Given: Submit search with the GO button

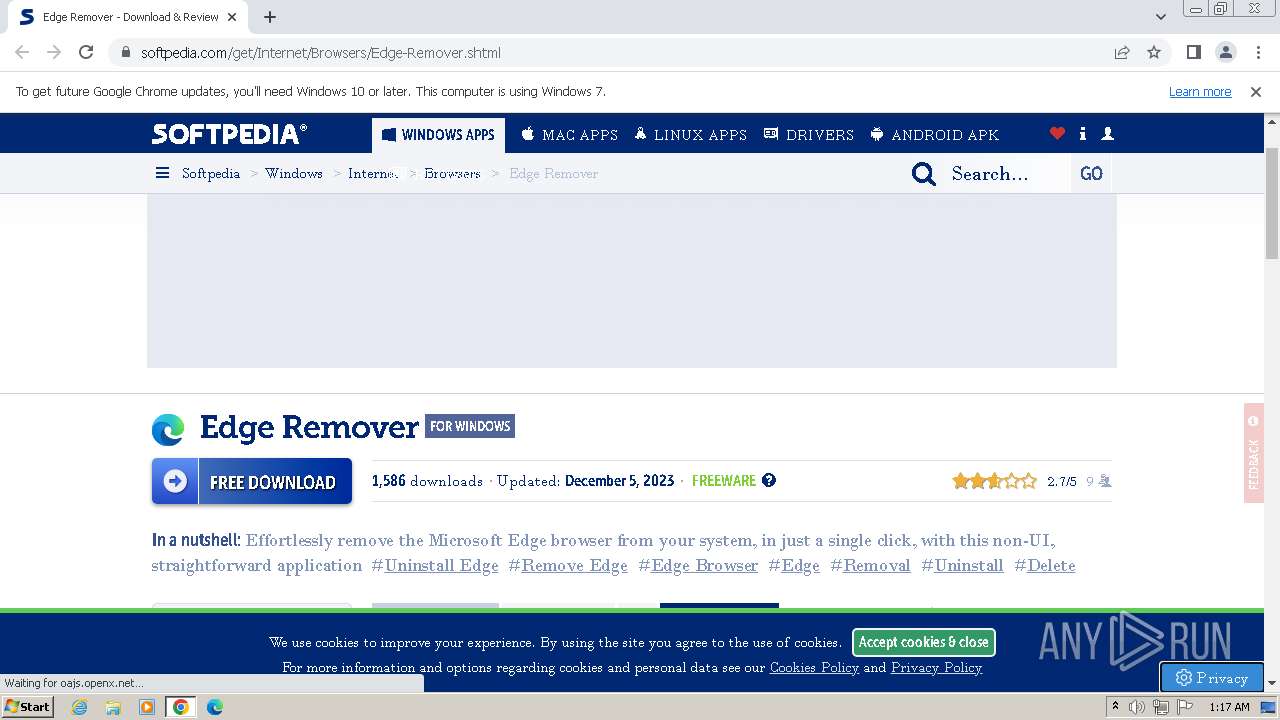Looking at the screenshot, I should [1091, 173].
